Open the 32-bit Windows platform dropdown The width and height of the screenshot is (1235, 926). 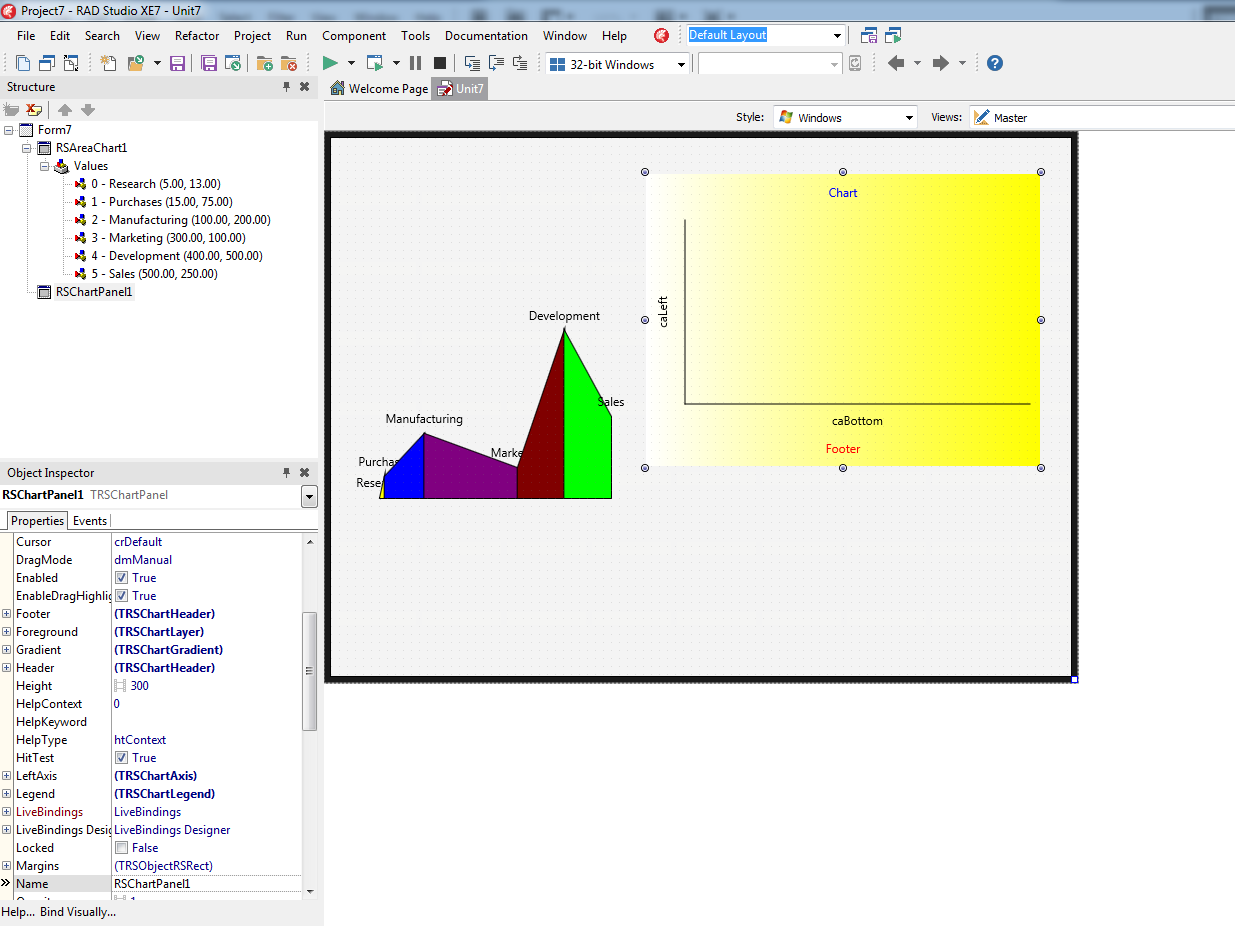(682, 65)
